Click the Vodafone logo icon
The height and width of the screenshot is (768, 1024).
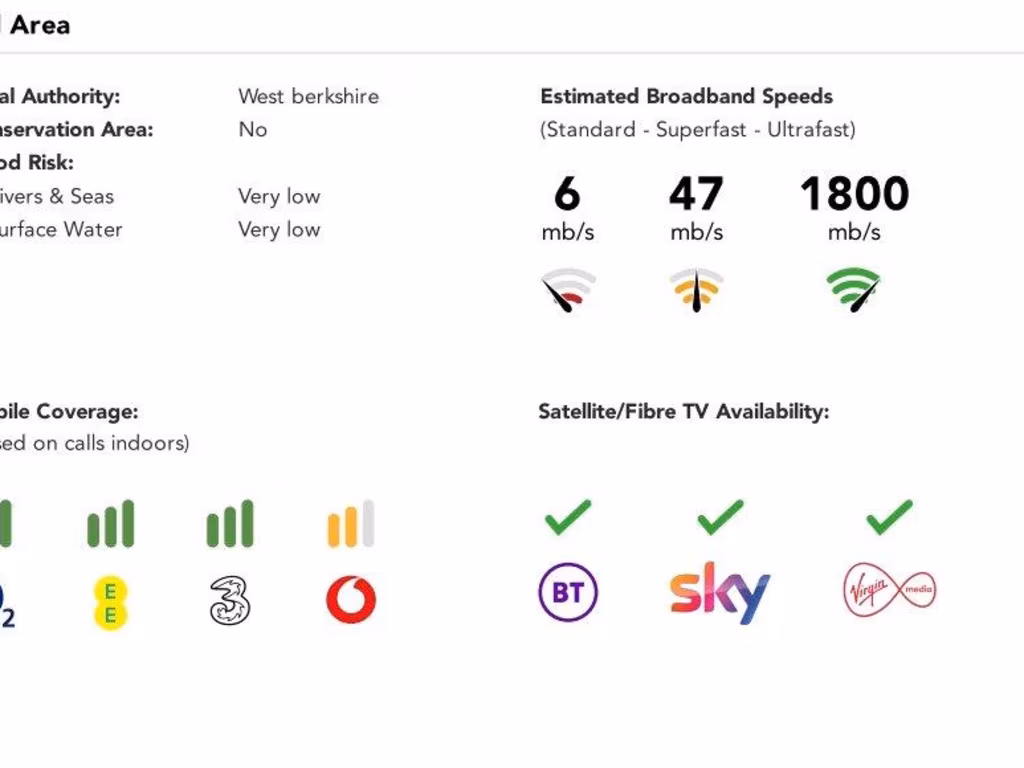tap(351, 600)
